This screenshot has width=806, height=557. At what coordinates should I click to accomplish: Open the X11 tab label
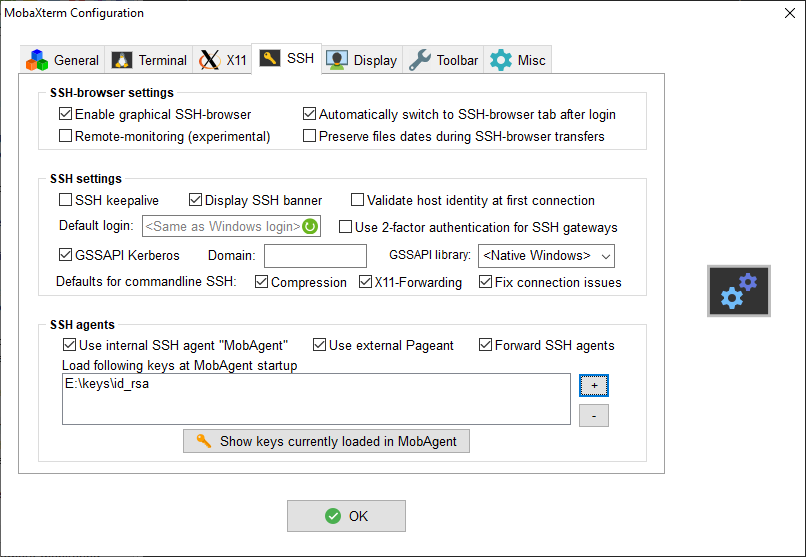pos(236,60)
